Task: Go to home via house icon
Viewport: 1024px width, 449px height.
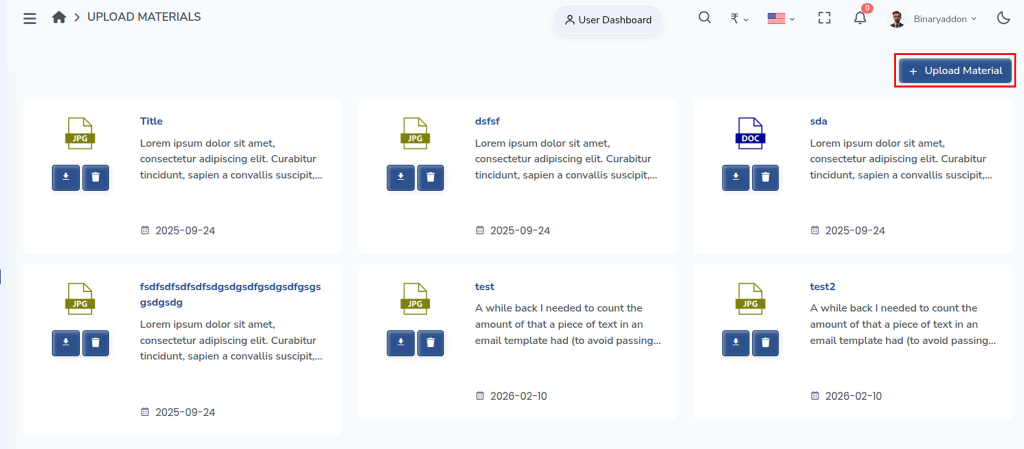Action: point(59,17)
